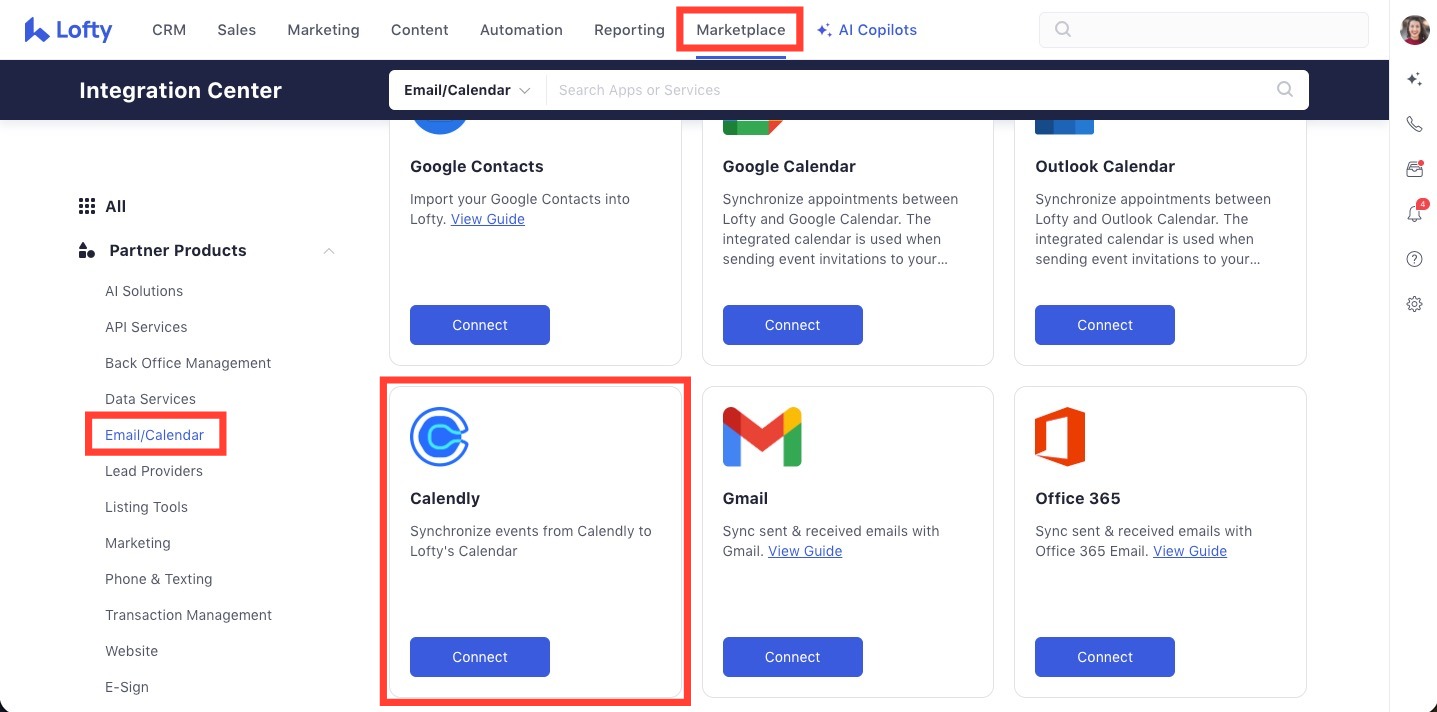Select API Services category
The height and width of the screenshot is (712, 1437).
[x=146, y=327]
